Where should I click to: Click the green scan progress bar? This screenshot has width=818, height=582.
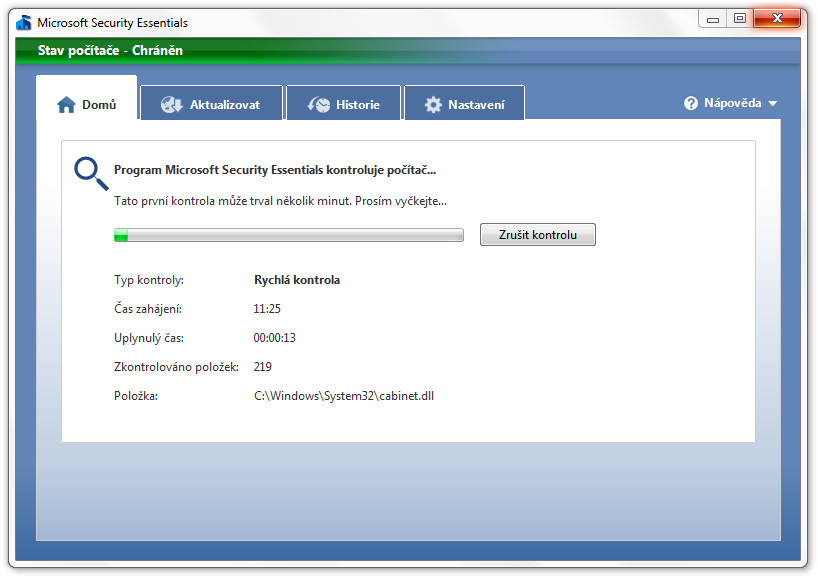tap(288, 235)
